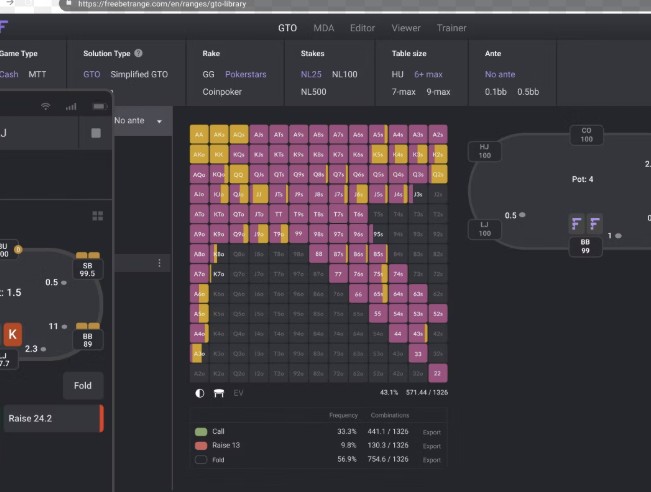Choose 0.5bb ante

pyautogui.click(x=528, y=92)
